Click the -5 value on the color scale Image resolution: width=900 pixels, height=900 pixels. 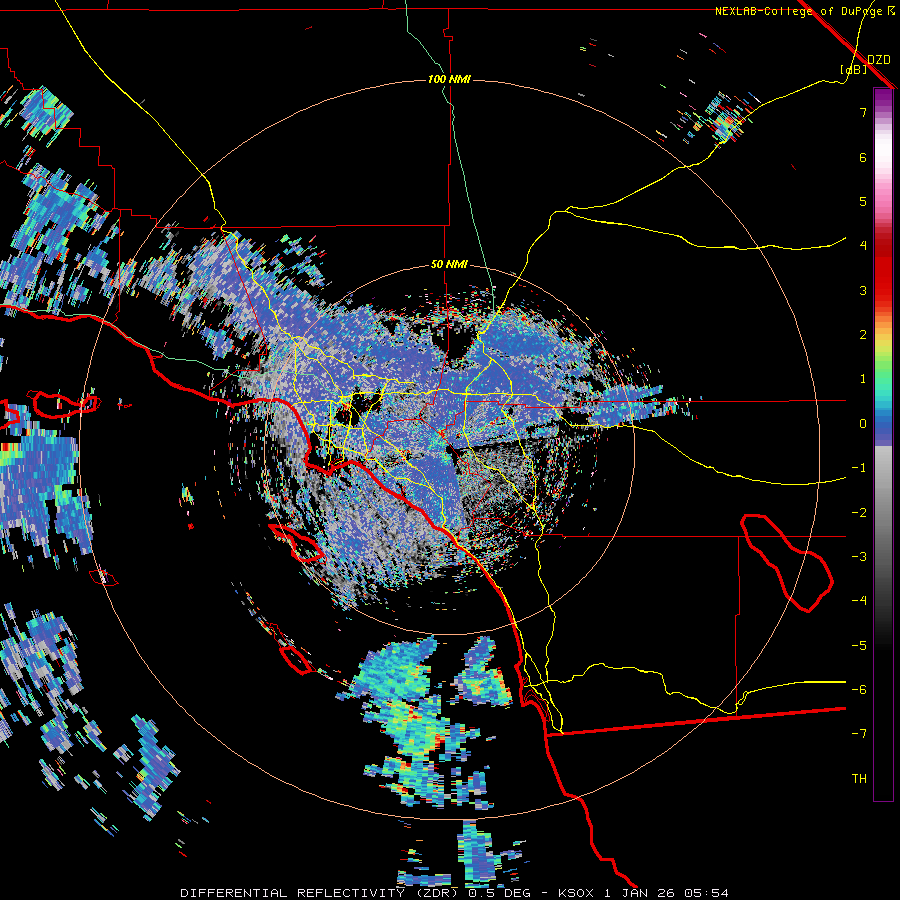click(859, 646)
